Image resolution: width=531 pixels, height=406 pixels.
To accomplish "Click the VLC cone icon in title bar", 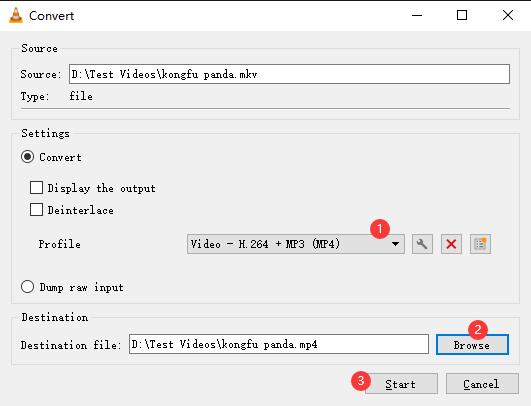I will click(16, 16).
